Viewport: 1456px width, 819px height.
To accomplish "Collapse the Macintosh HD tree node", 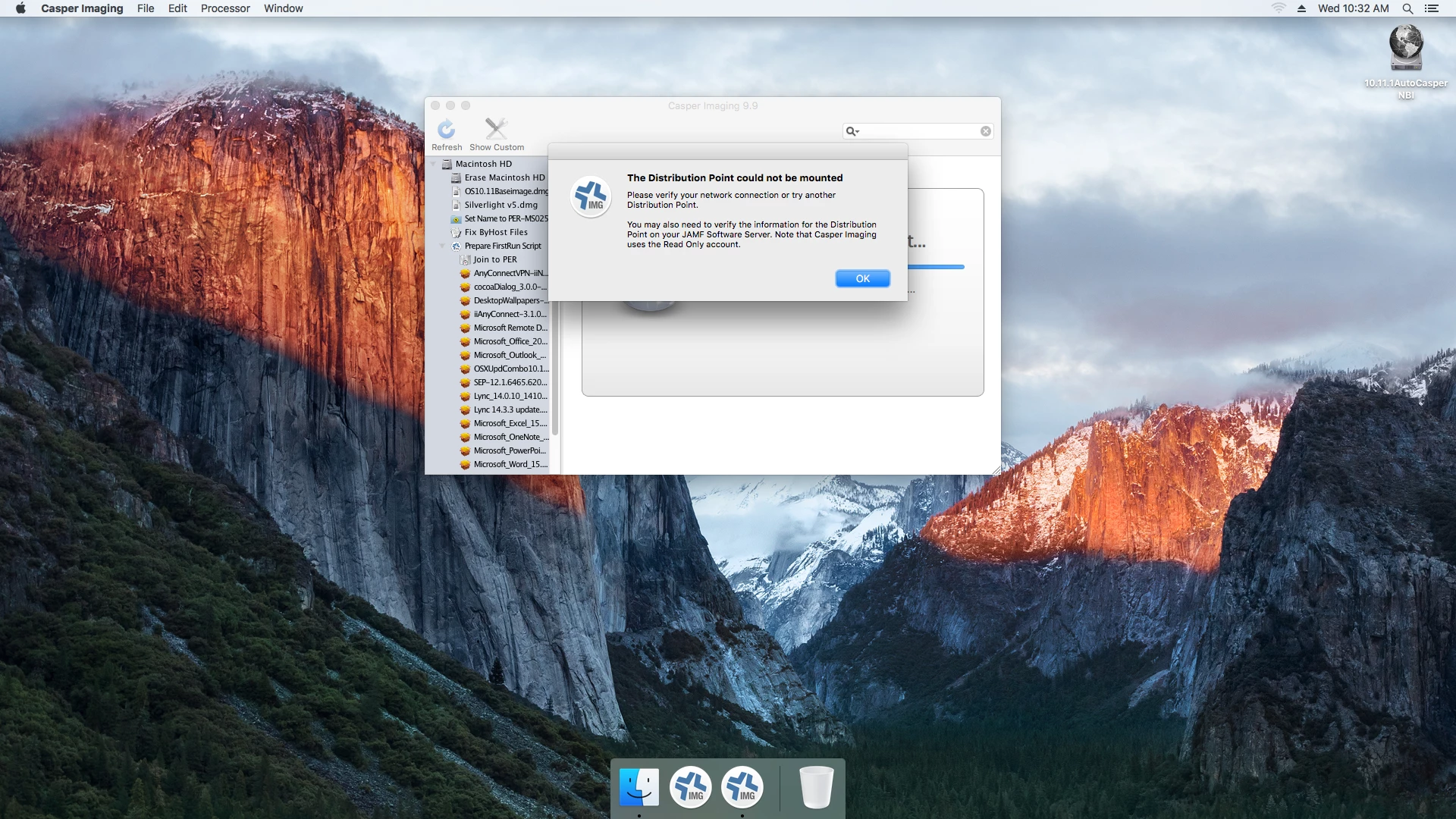I will [x=434, y=164].
